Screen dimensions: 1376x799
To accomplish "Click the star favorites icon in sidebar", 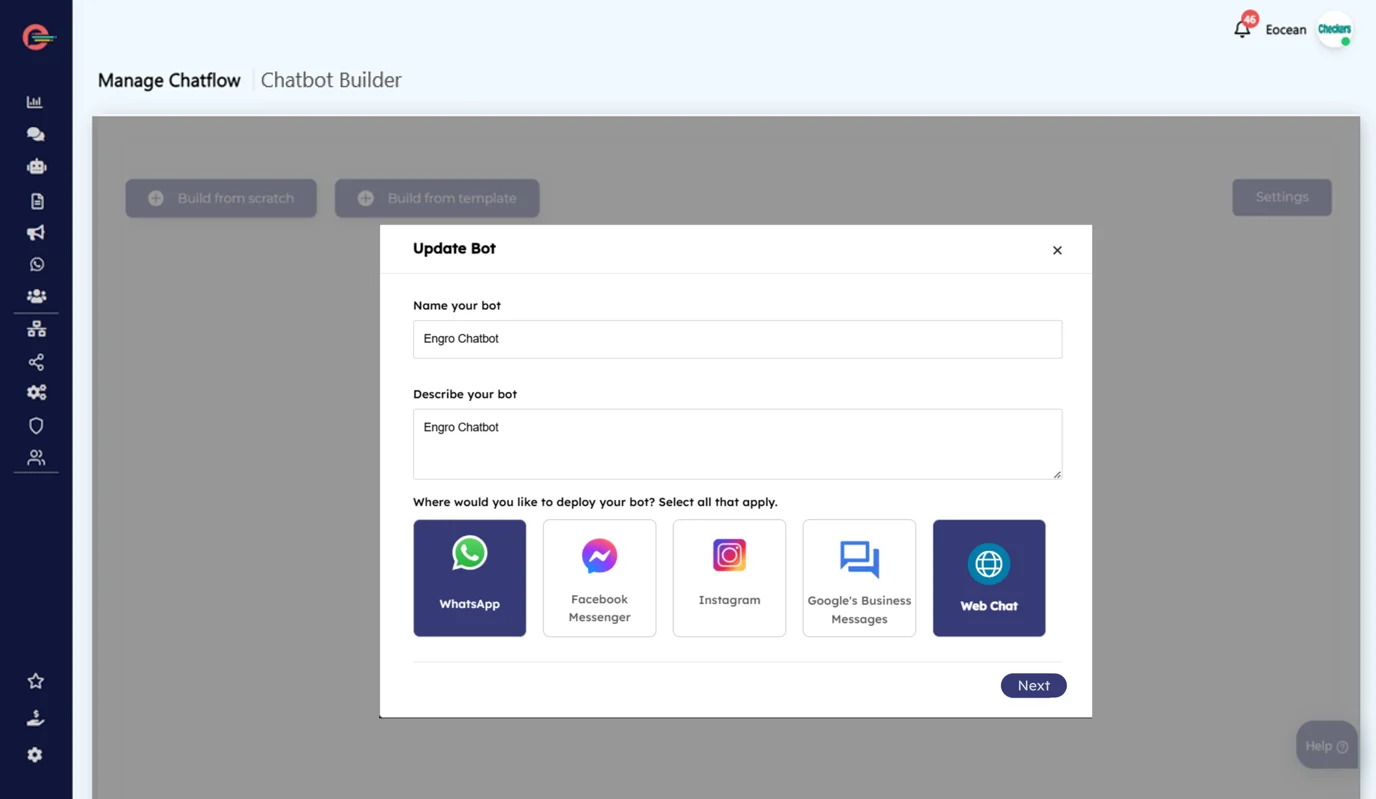I will click(36, 681).
